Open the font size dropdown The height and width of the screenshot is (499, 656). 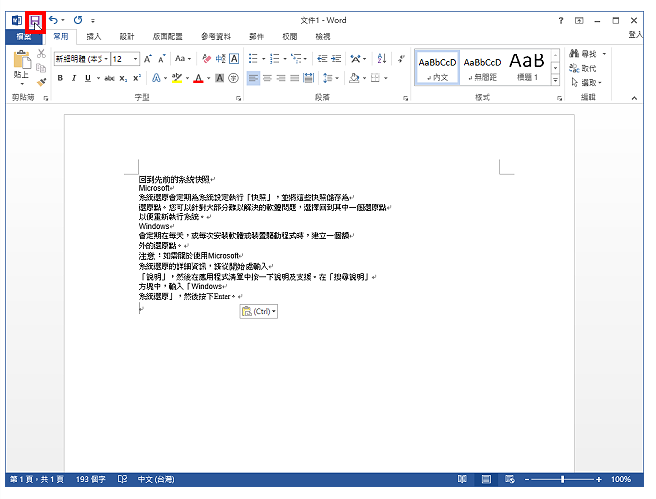(136, 59)
